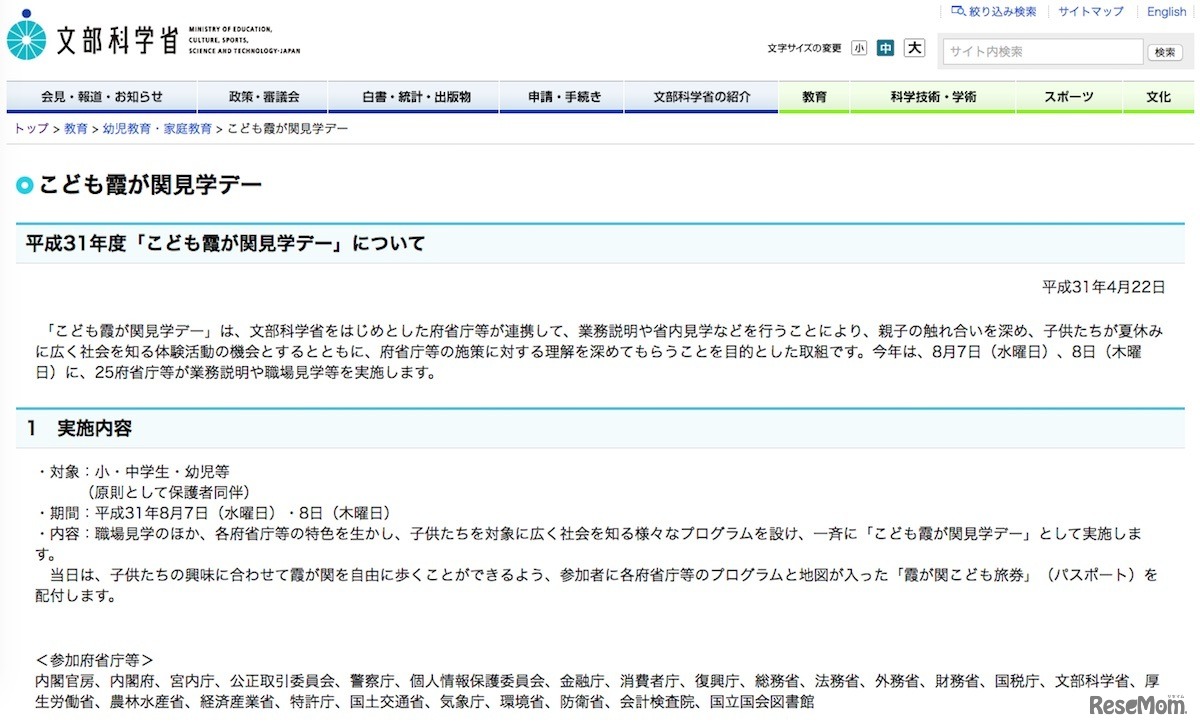Viewport: 1200px width, 728px height.
Task: Click the 平成31年度「こども霞が関見学デー」について heading
Action: [x=225, y=243]
